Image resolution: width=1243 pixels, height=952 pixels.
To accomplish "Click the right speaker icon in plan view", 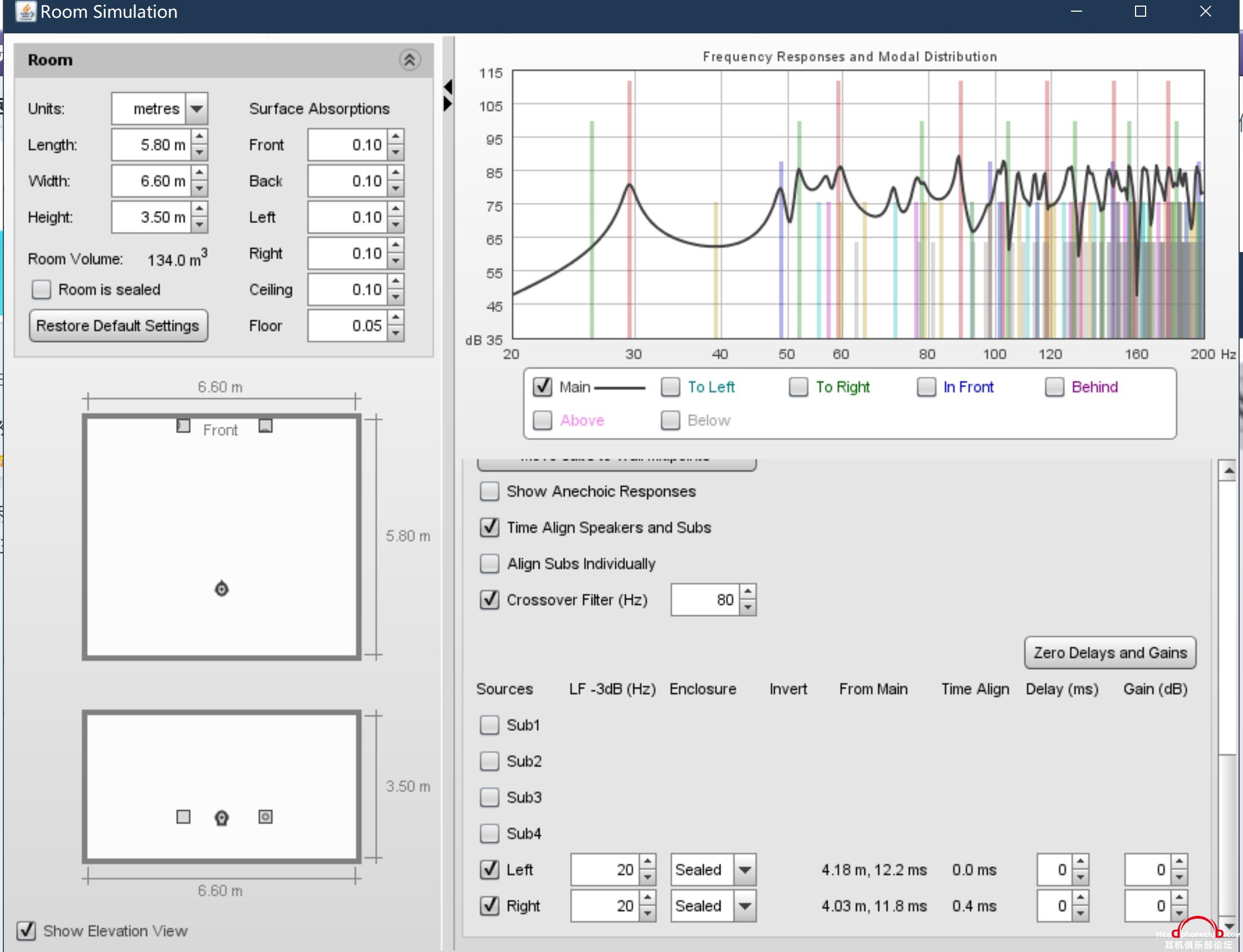I will click(266, 426).
